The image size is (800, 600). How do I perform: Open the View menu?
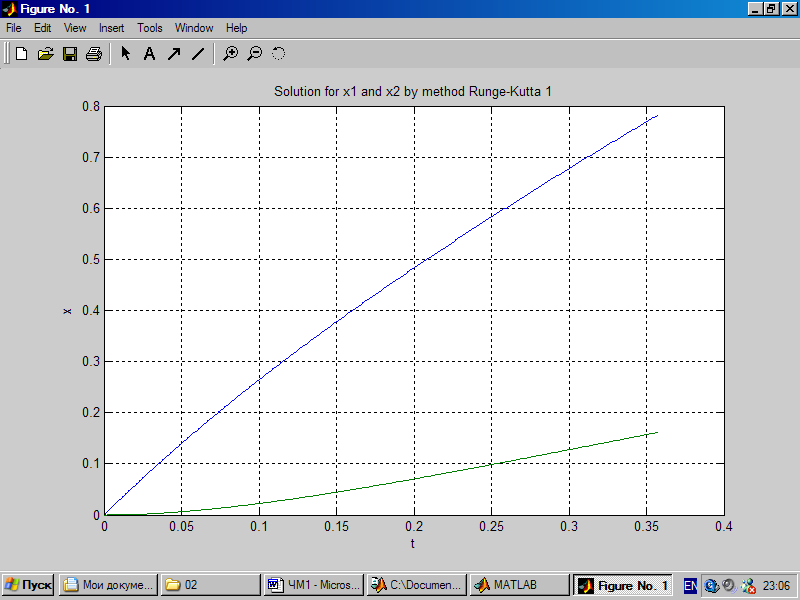(74, 28)
